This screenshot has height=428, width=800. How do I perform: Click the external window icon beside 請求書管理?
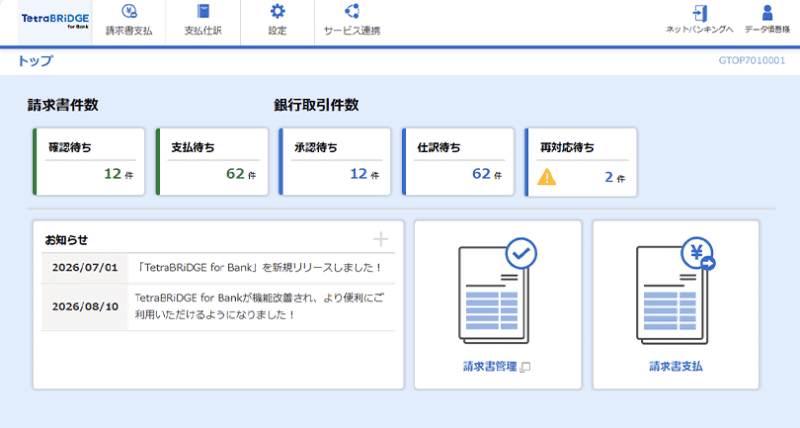(526, 367)
